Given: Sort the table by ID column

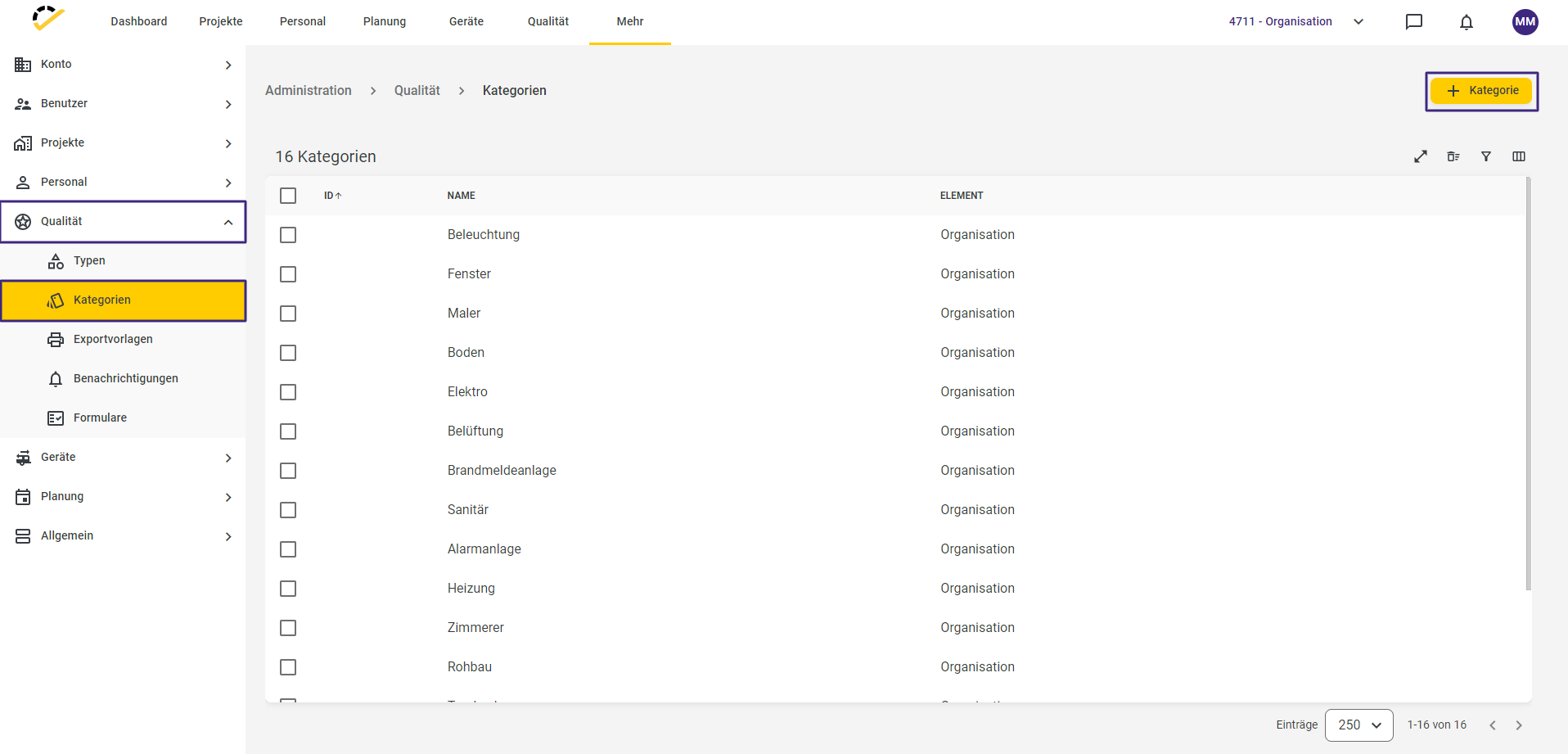Looking at the screenshot, I should coord(332,196).
